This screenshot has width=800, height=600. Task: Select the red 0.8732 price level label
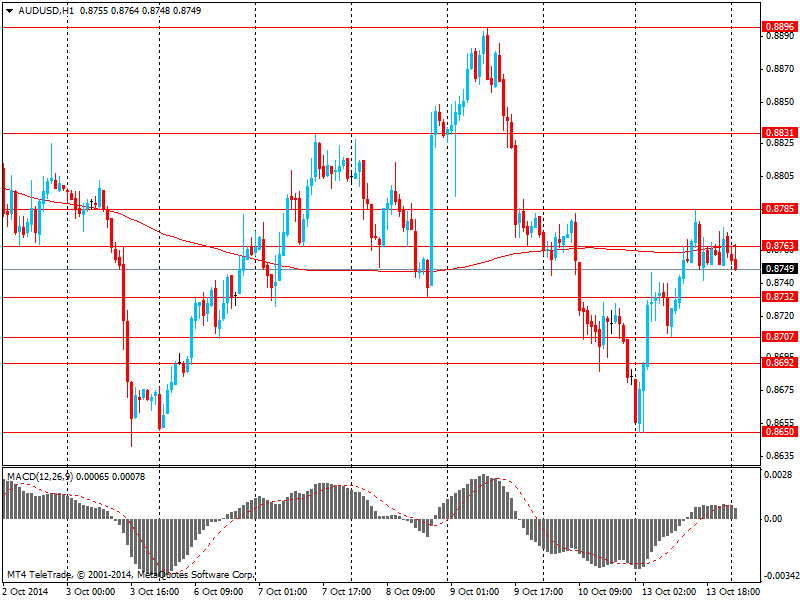click(x=779, y=297)
